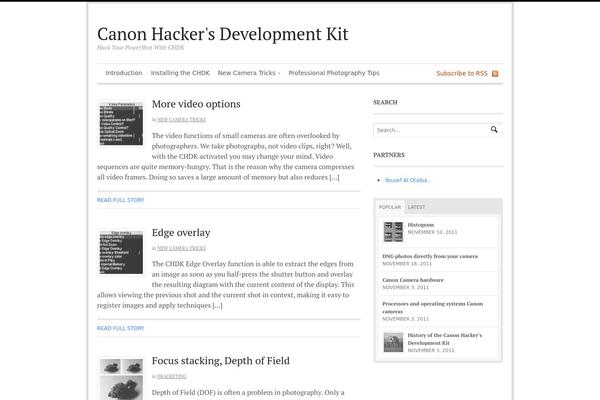
Task: Open More video options article title
Action: pyautogui.click(x=196, y=104)
